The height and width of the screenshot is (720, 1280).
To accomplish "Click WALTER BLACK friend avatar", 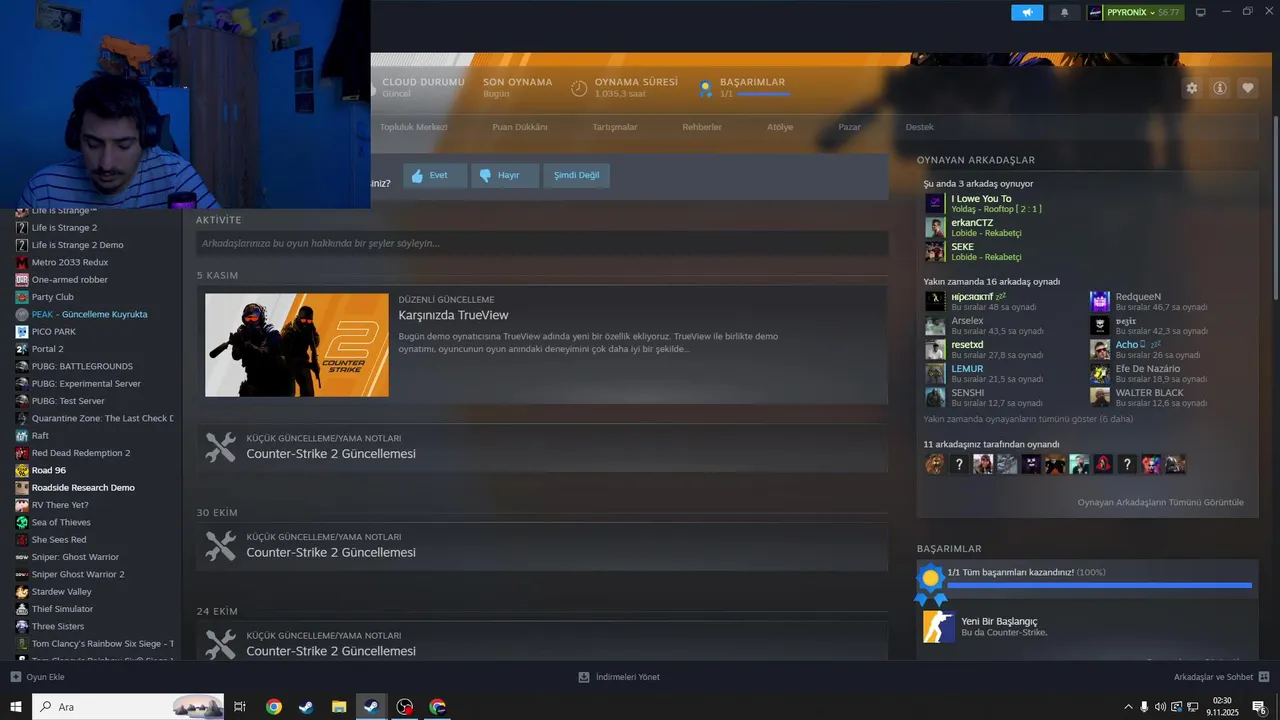I will point(1100,398).
